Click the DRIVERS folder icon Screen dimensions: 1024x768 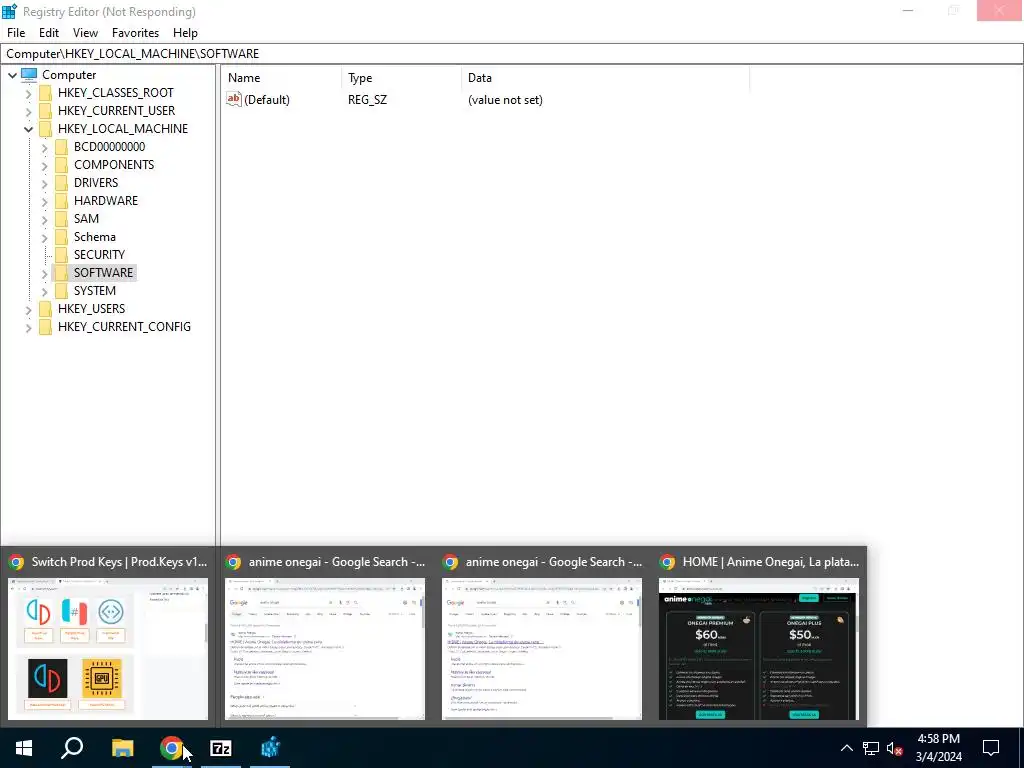[61, 182]
